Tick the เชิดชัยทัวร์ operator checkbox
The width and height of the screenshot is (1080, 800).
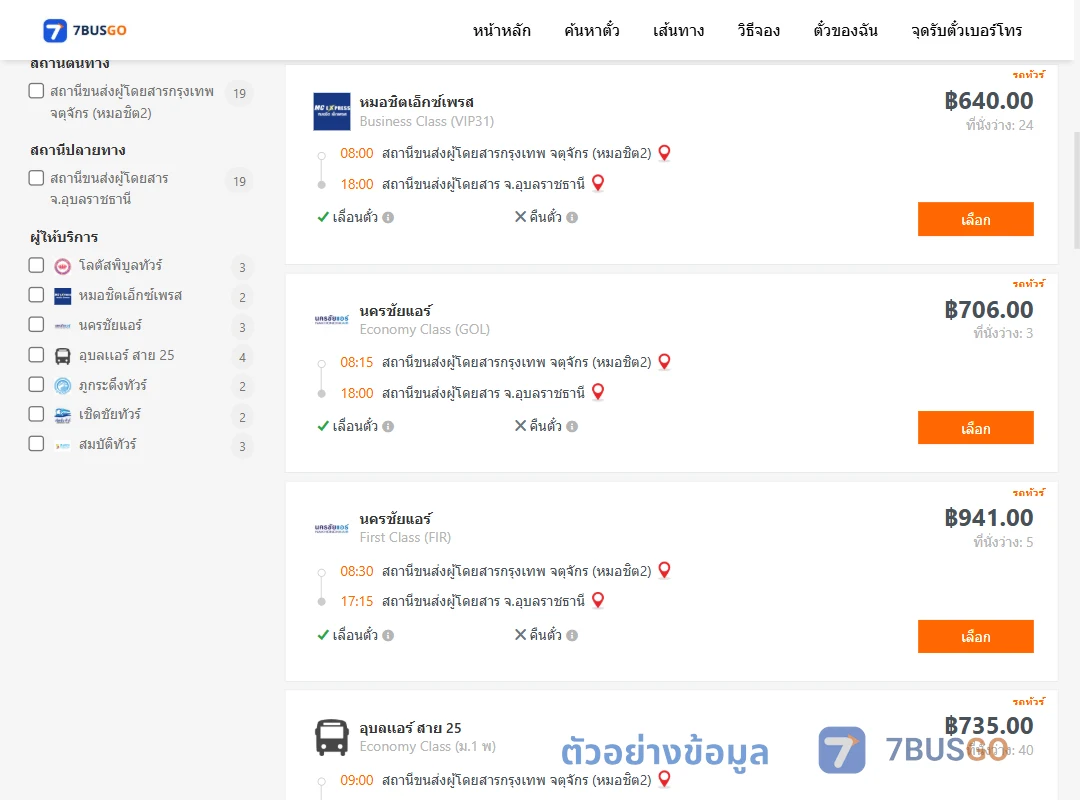37,414
